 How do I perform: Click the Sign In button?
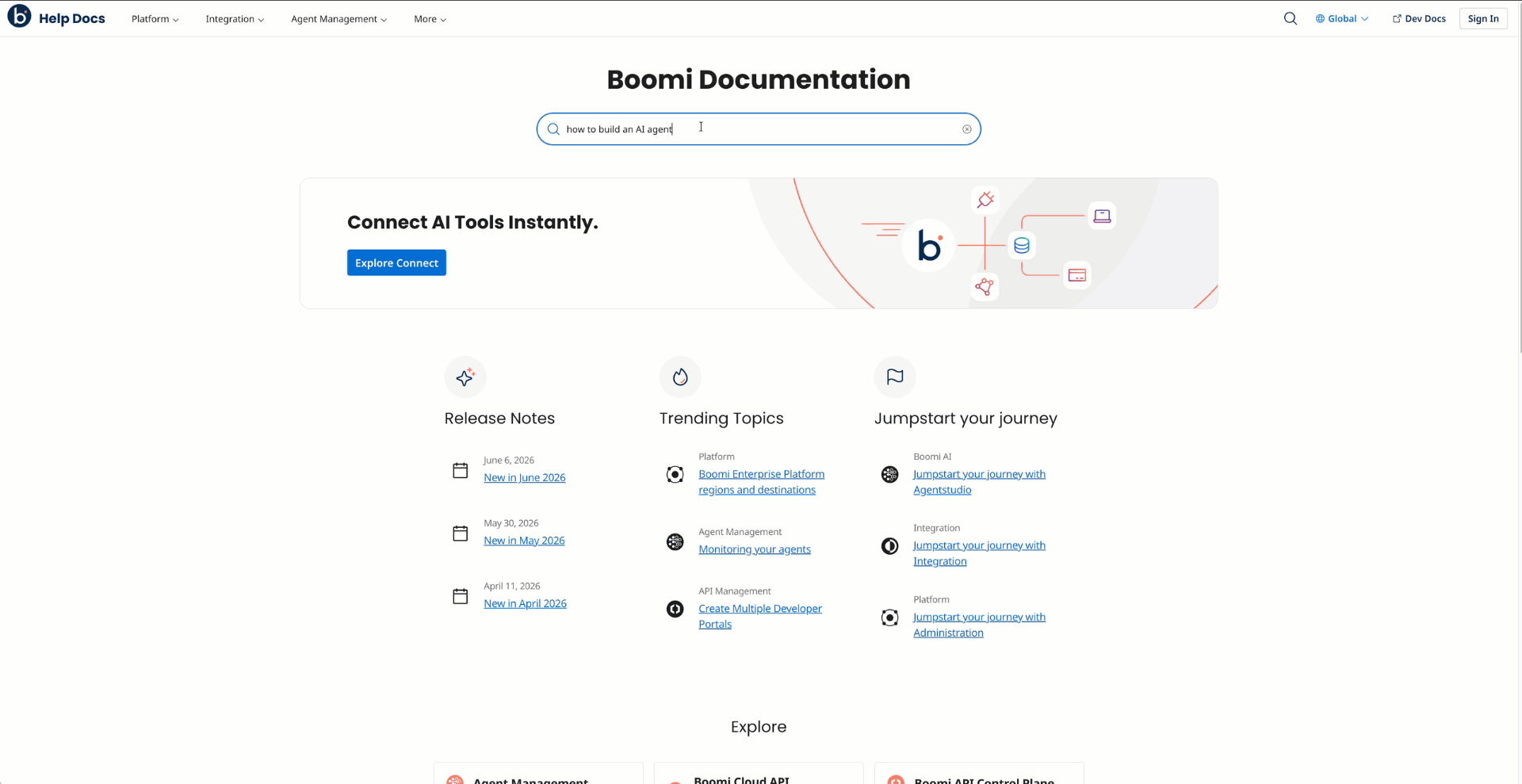(x=1483, y=19)
